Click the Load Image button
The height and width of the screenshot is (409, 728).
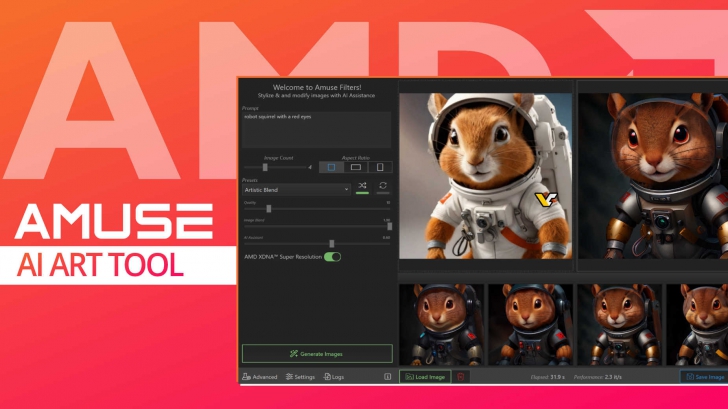[425, 377]
